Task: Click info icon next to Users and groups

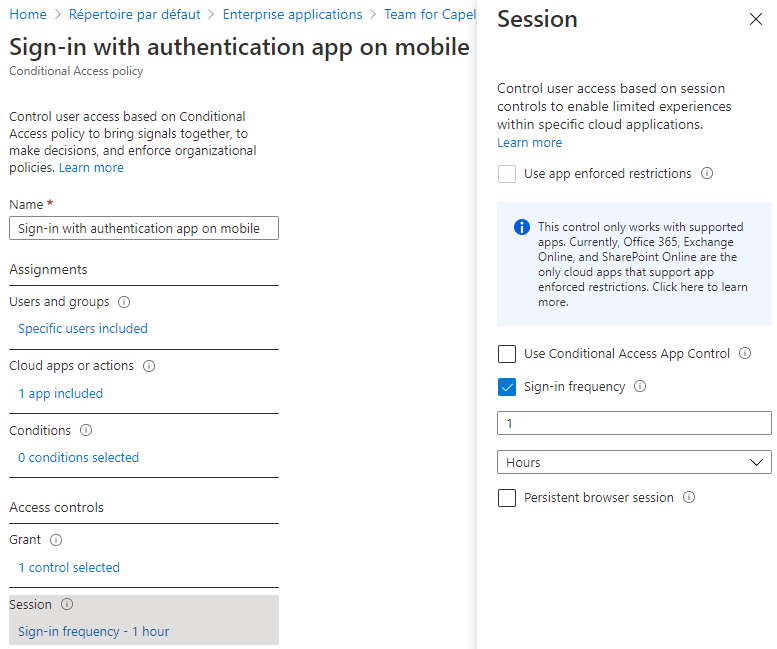Action: click(x=124, y=302)
